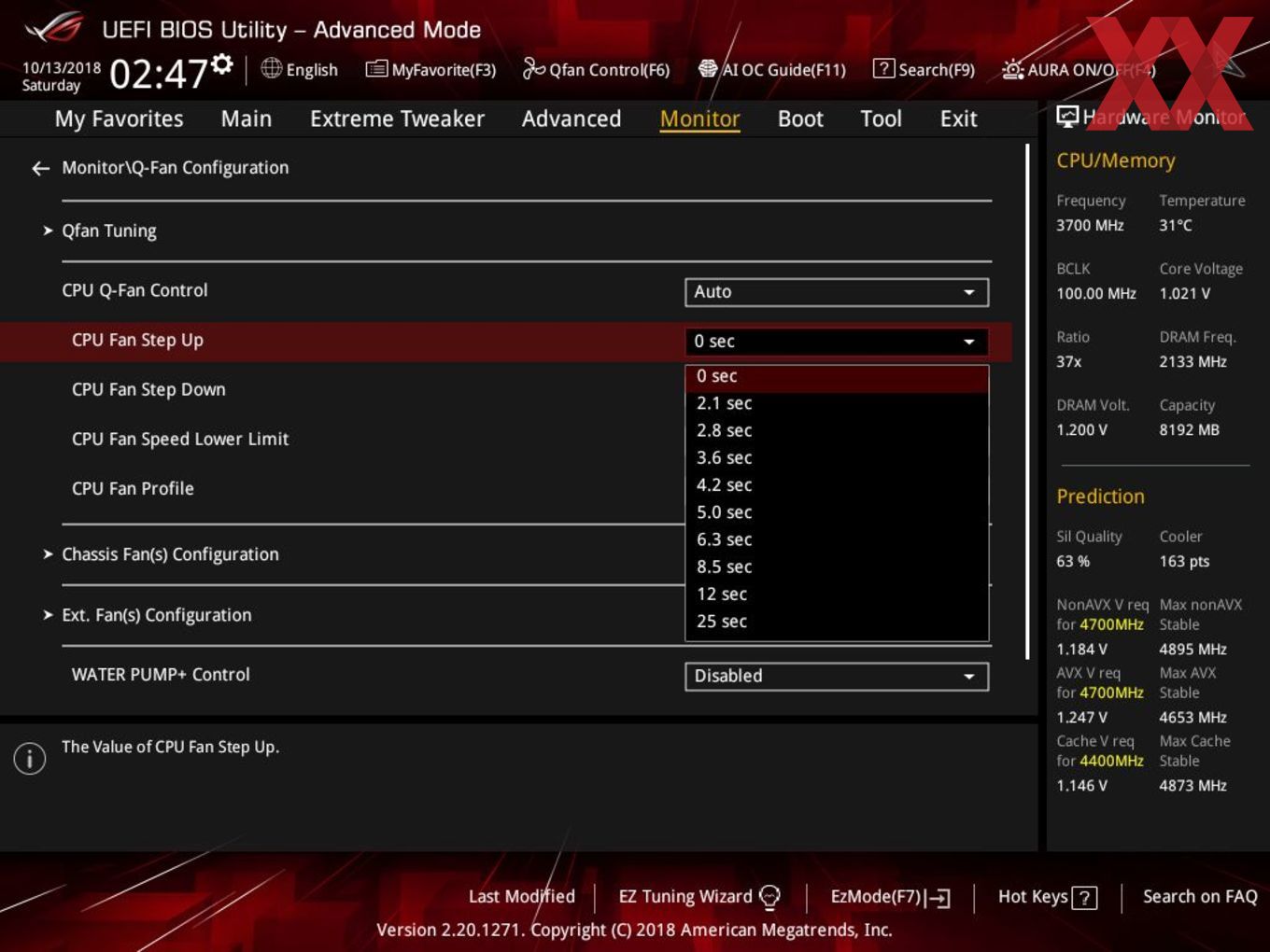Click the info icon in help area

[x=30, y=758]
